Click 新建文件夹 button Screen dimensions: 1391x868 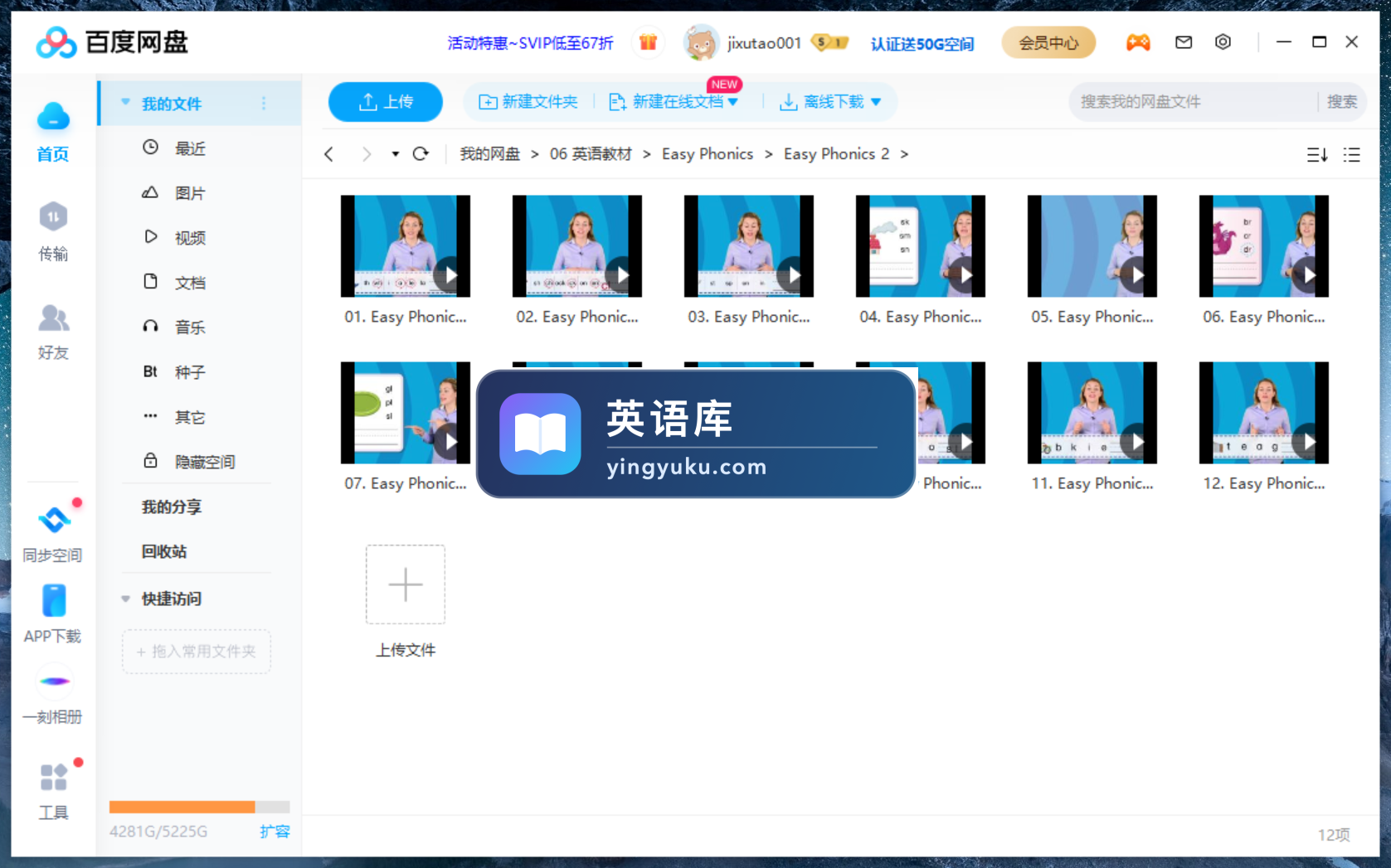click(x=528, y=102)
